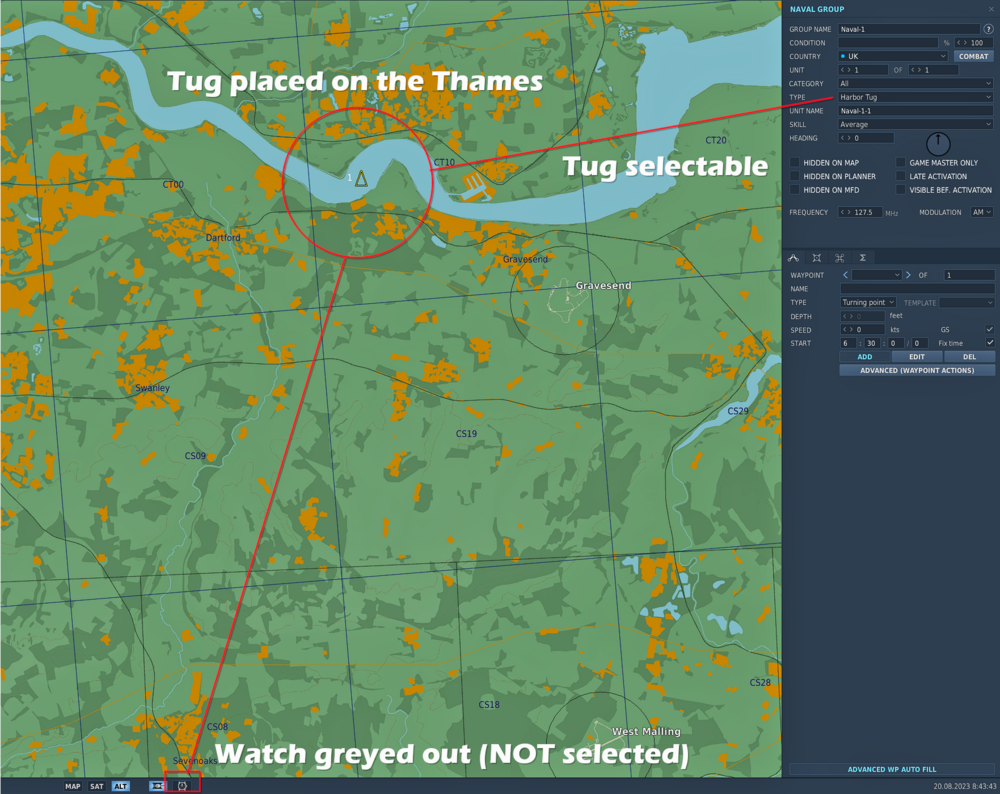The width and height of the screenshot is (1000, 794).
Task: Click the help question mark on Naval Group panel
Action: (989, 29)
